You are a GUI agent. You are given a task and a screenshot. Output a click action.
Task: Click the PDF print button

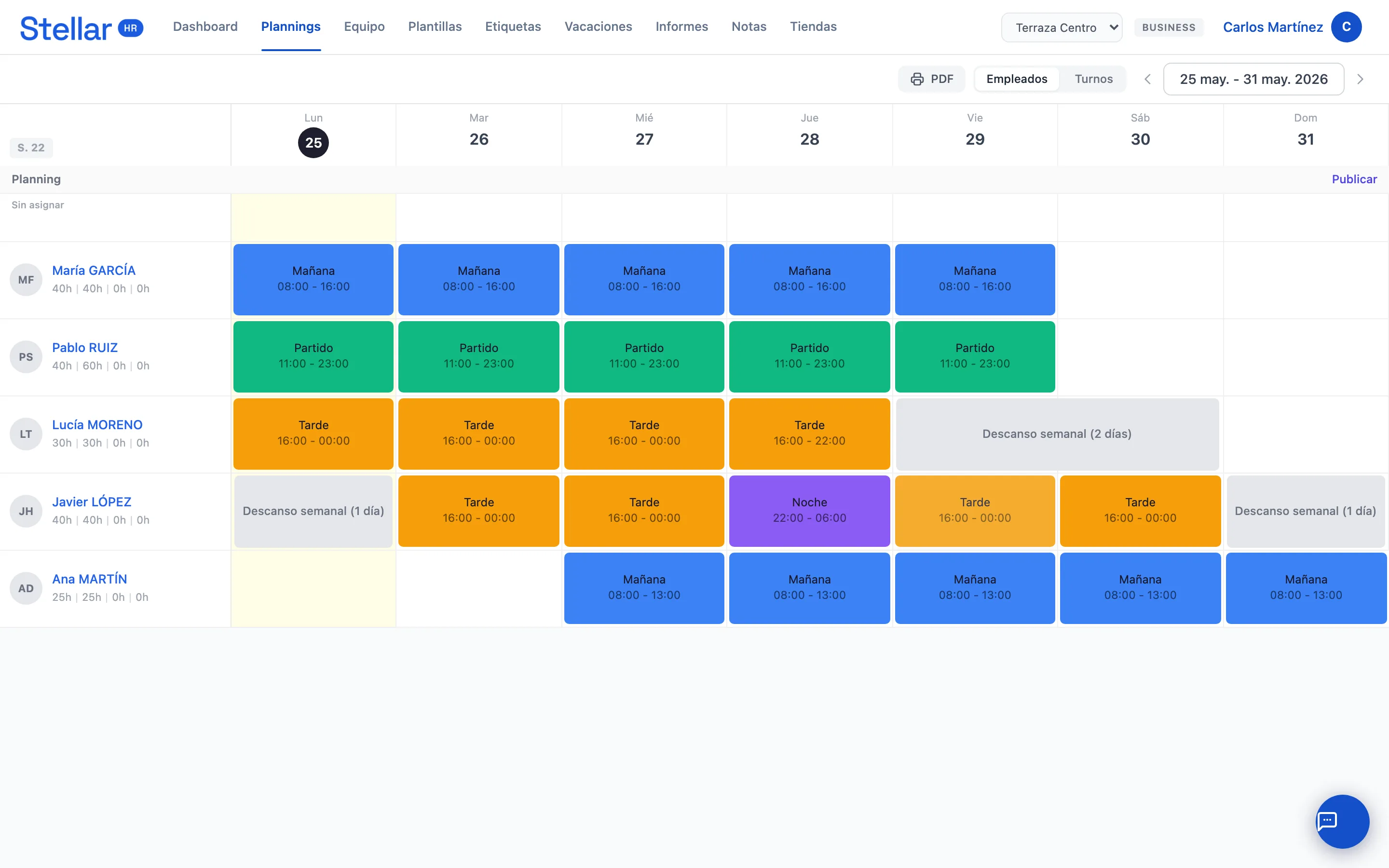[932, 79]
